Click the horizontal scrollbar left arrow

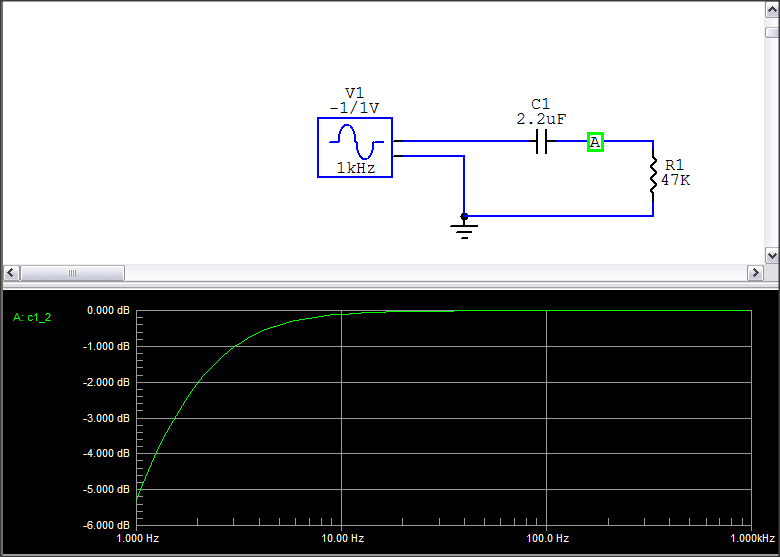[11, 273]
